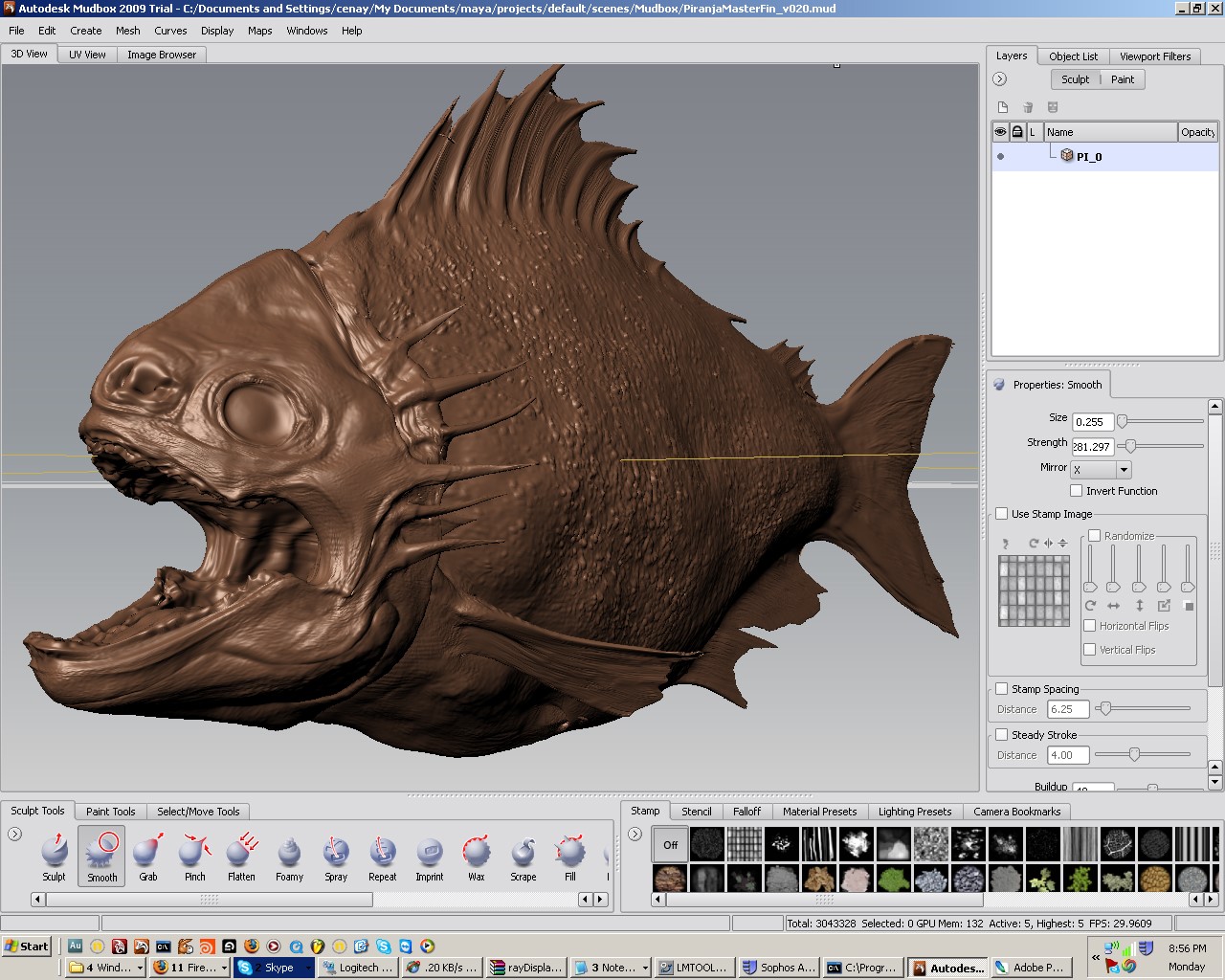Expand the Layers panel side chevron
The width and height of the screenshot is (1225, 980).
1001,79
